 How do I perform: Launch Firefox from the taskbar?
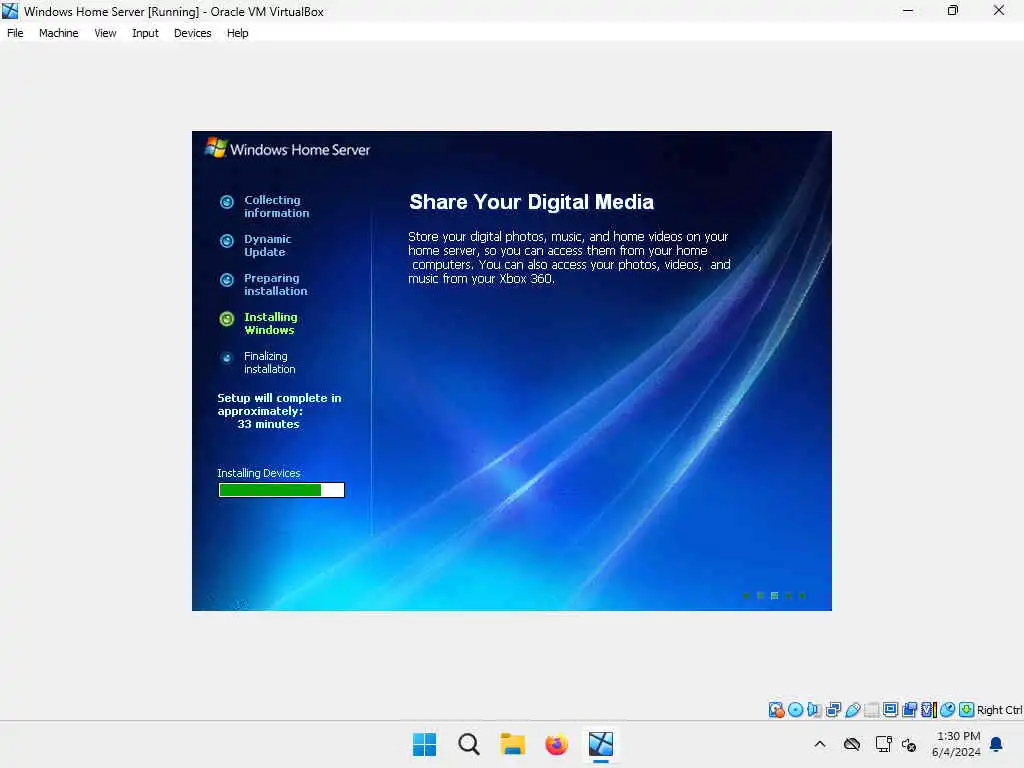(556, 744)
